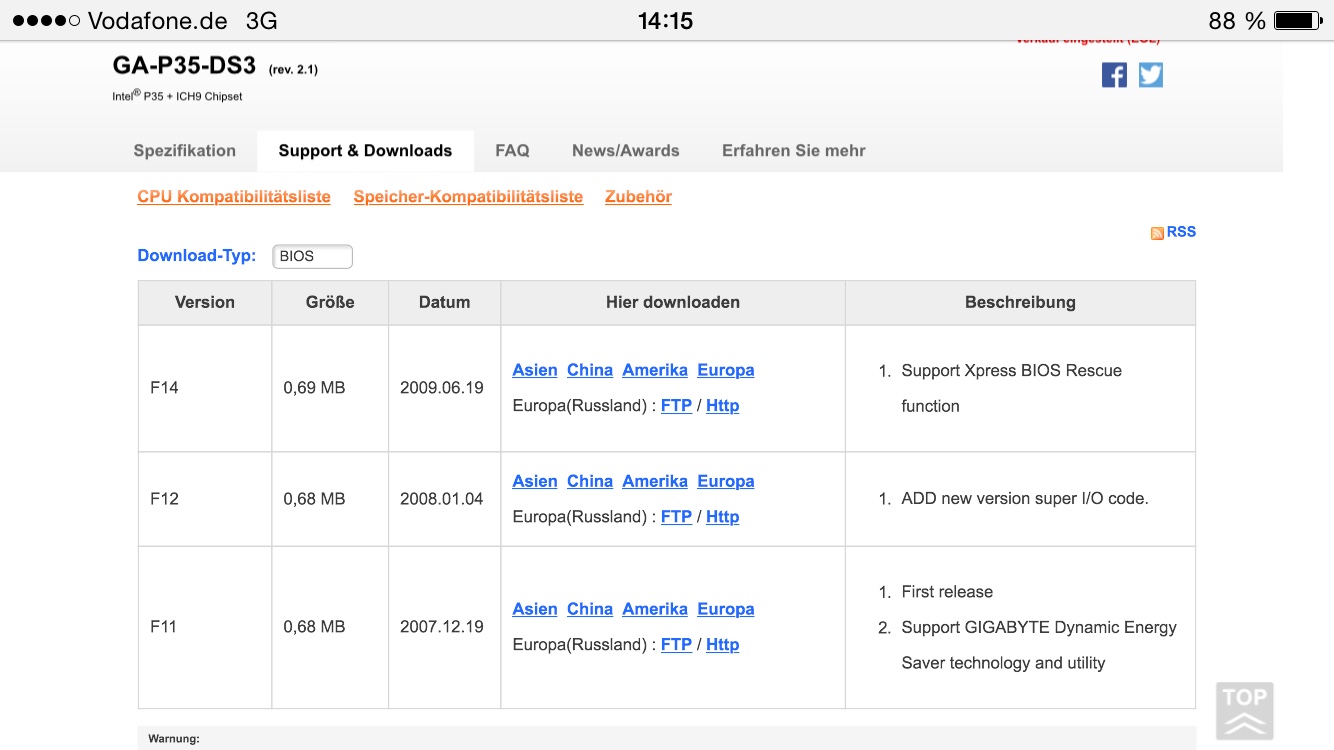
Task: Click date 2007.12.19 cell
Action: pyautogui.click(x=444, y=627)
